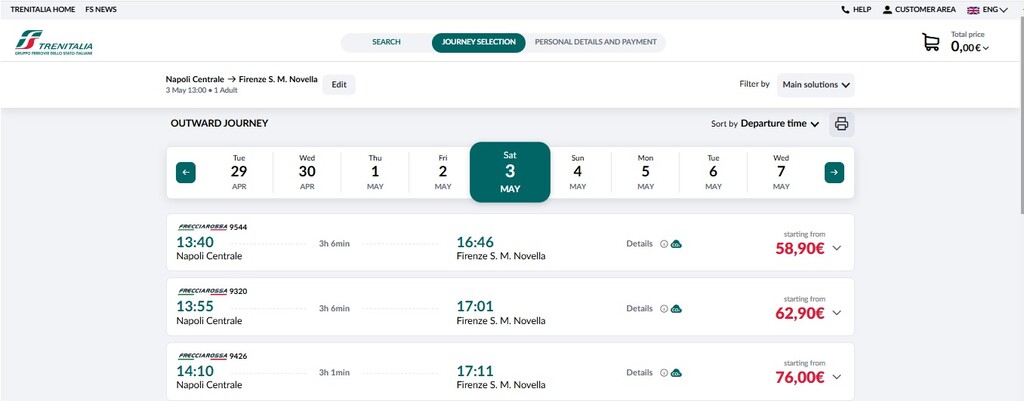Select Tue 29 Apr date
Screen dimensions: 1024x401
239,172
